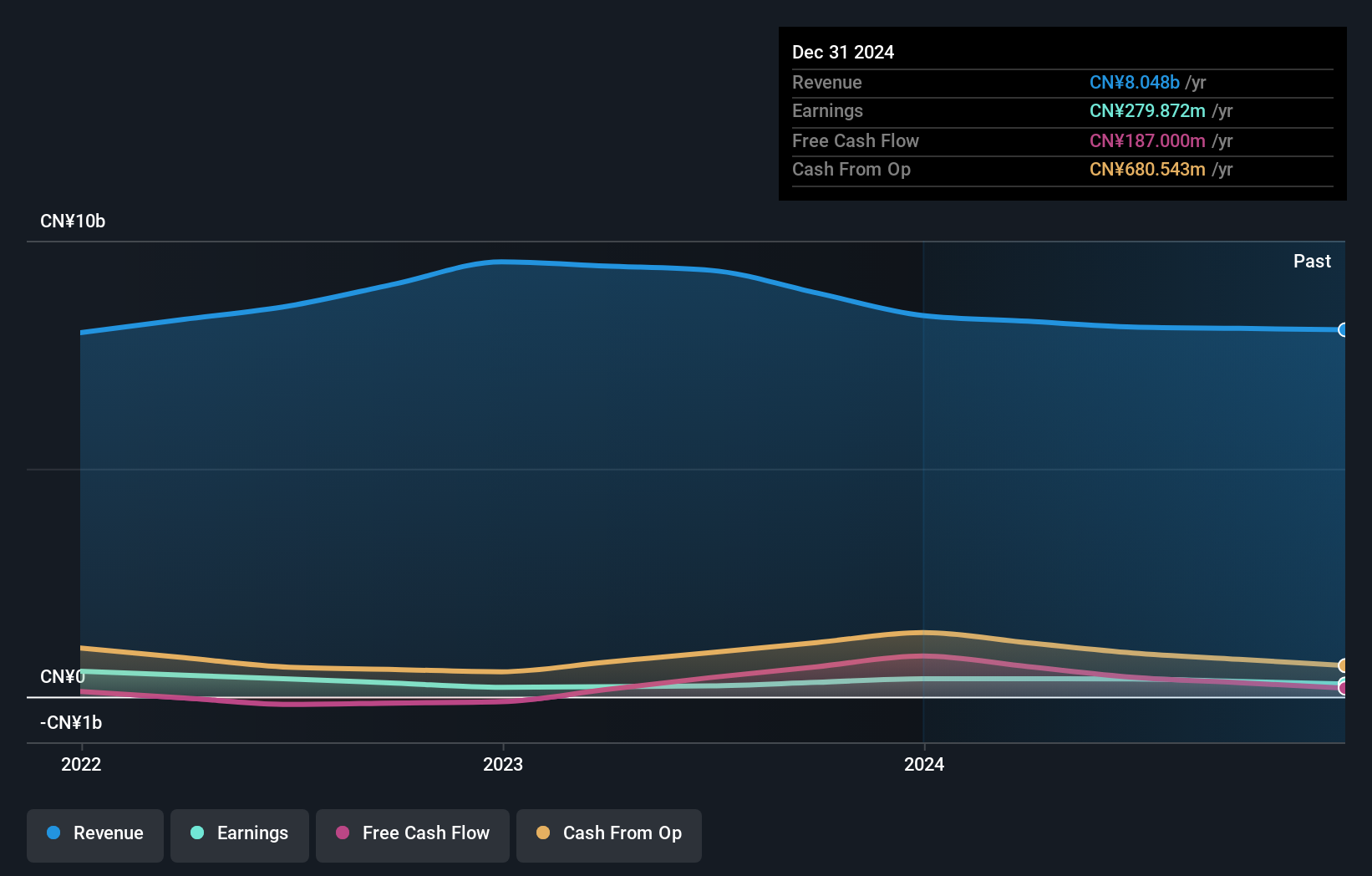Screen dimensions: 1372x876
Task: Click the pink Free Cash Flow legend dot
Action: (x=343, y=833)
